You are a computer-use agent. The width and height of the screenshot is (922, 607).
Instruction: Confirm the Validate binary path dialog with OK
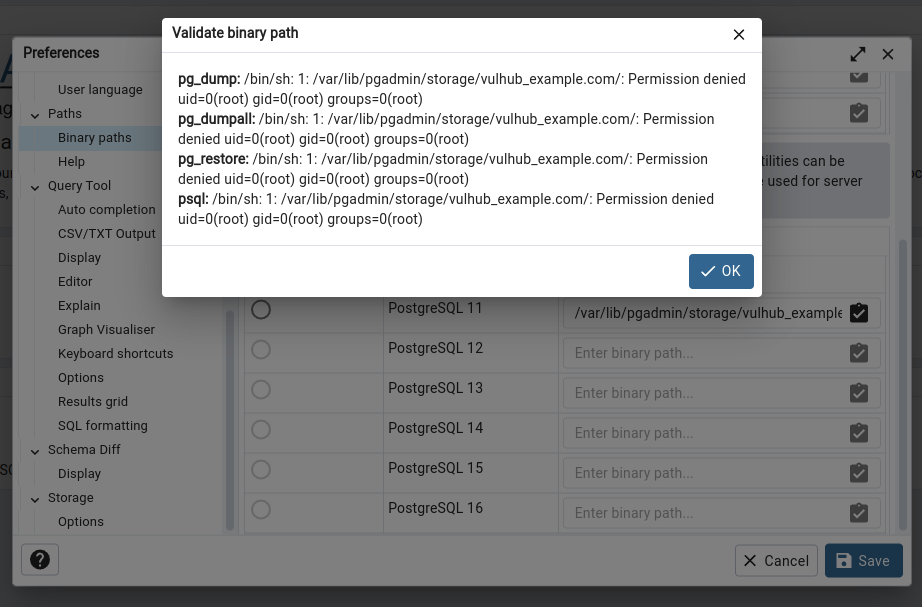coord(721,271)
